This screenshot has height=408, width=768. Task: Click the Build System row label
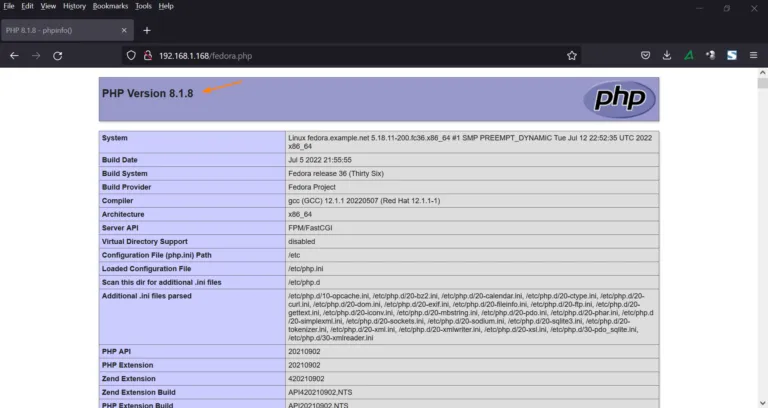124,174
